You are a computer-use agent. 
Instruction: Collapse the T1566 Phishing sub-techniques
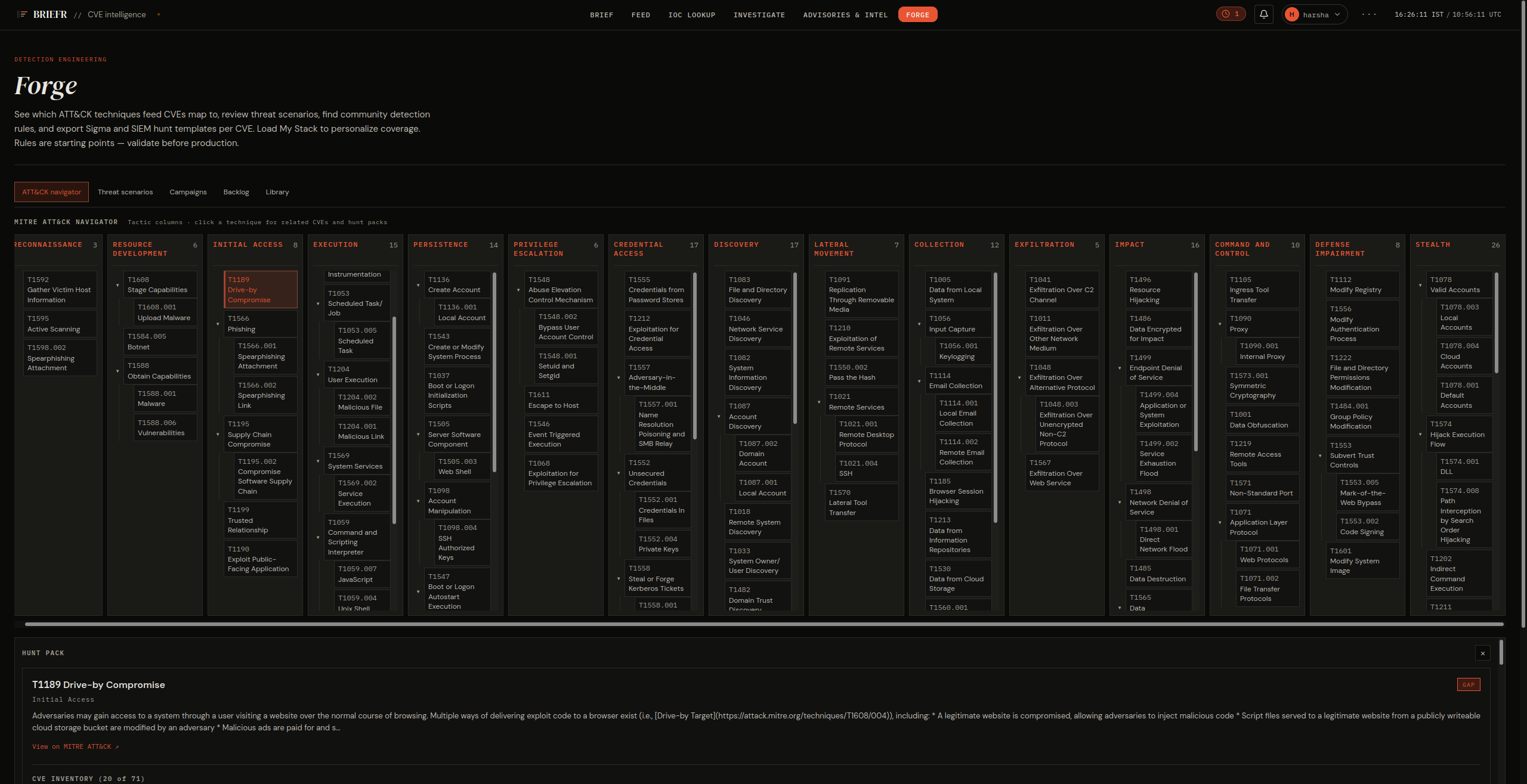click(218, 324)
